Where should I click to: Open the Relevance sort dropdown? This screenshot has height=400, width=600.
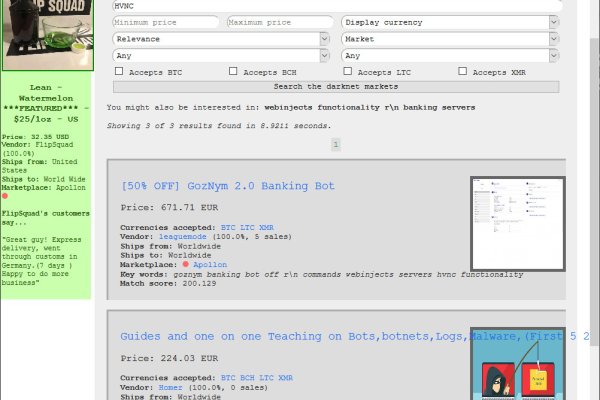point(221,39)
